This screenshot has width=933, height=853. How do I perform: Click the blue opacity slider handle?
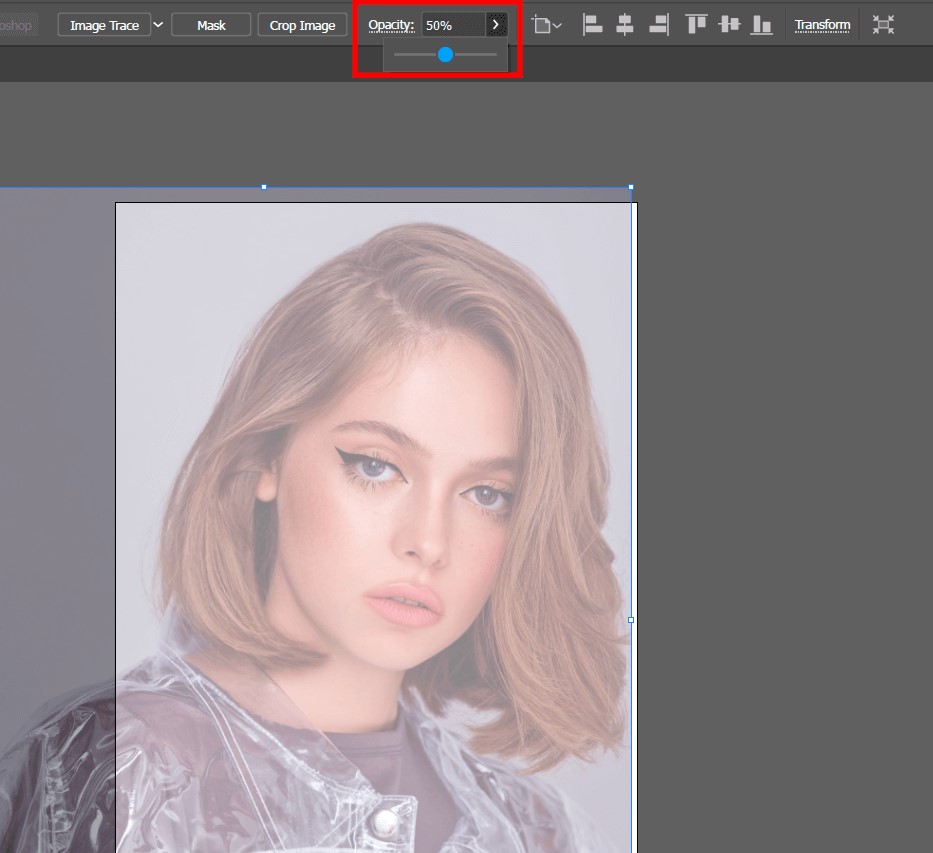click(446, 55)
